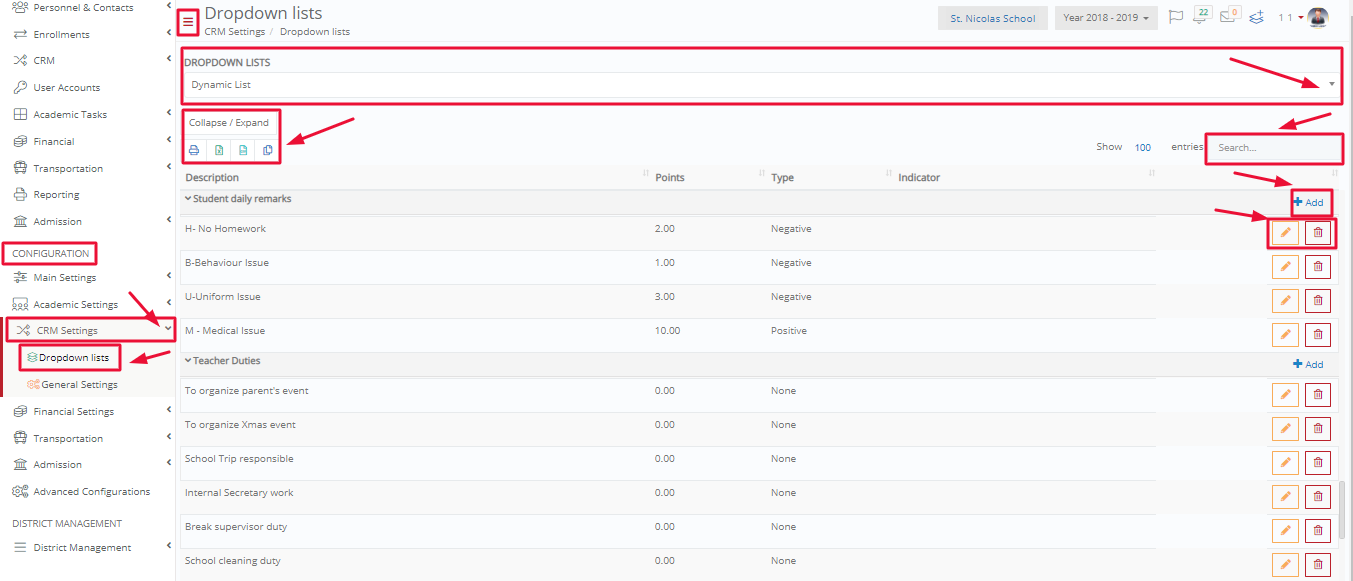
Task: Open the Year 2018 - 2019 selector
Action: click(1106, 18)
